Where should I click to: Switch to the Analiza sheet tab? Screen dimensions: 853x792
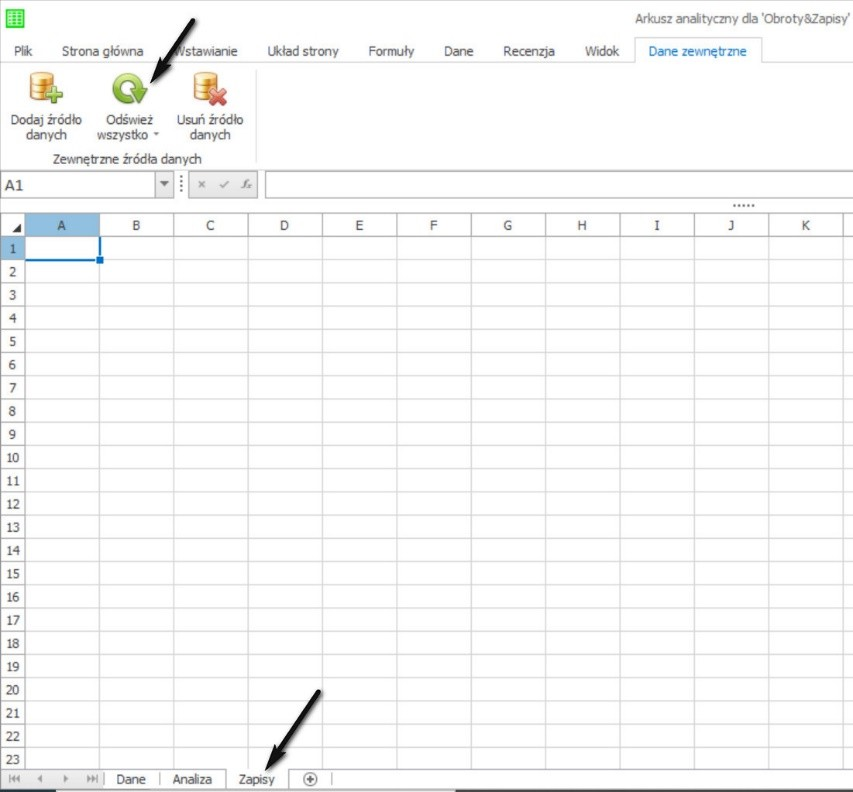tap(192, 779)
